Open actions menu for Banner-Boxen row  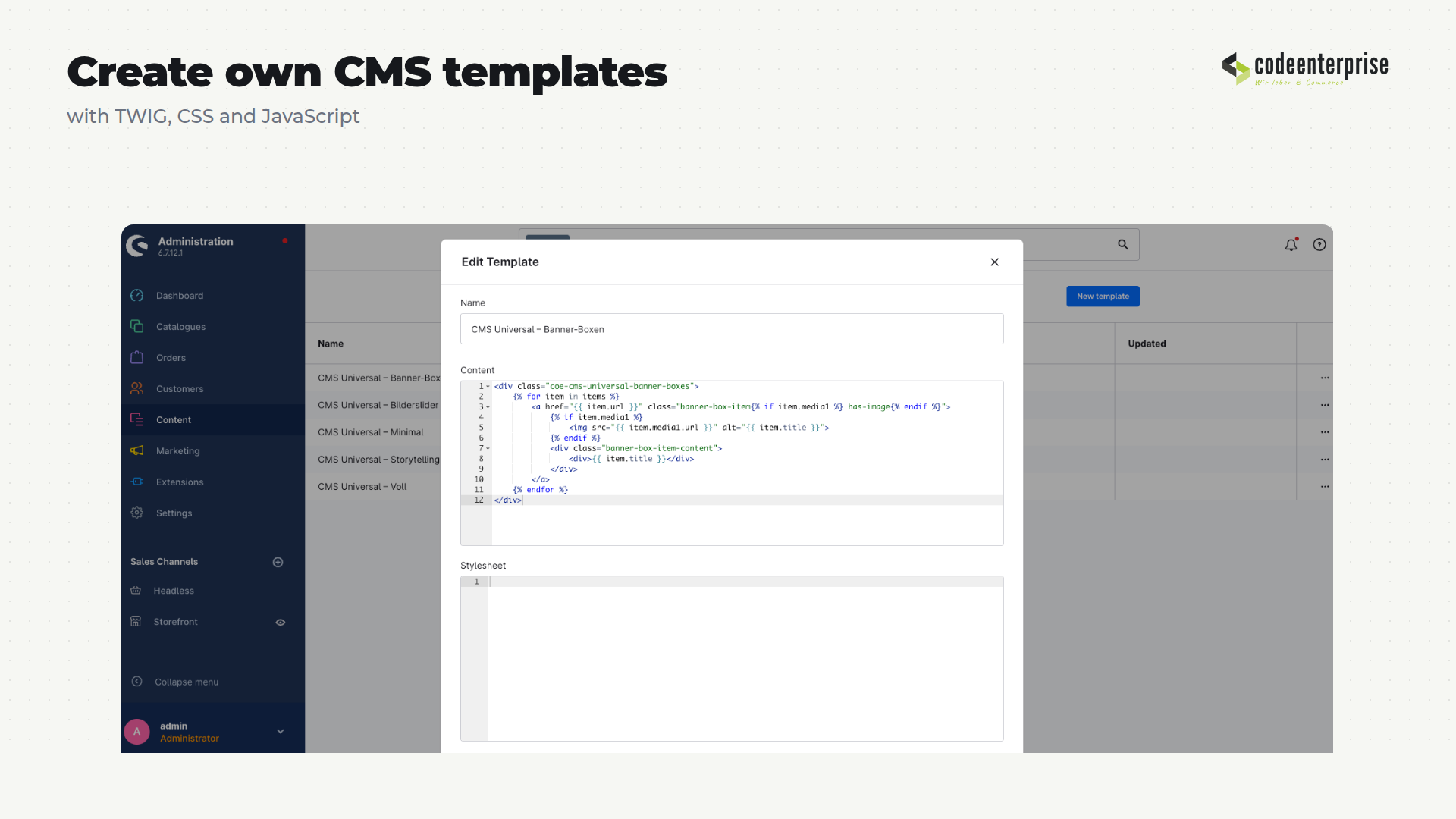(x=1325, y=378)
